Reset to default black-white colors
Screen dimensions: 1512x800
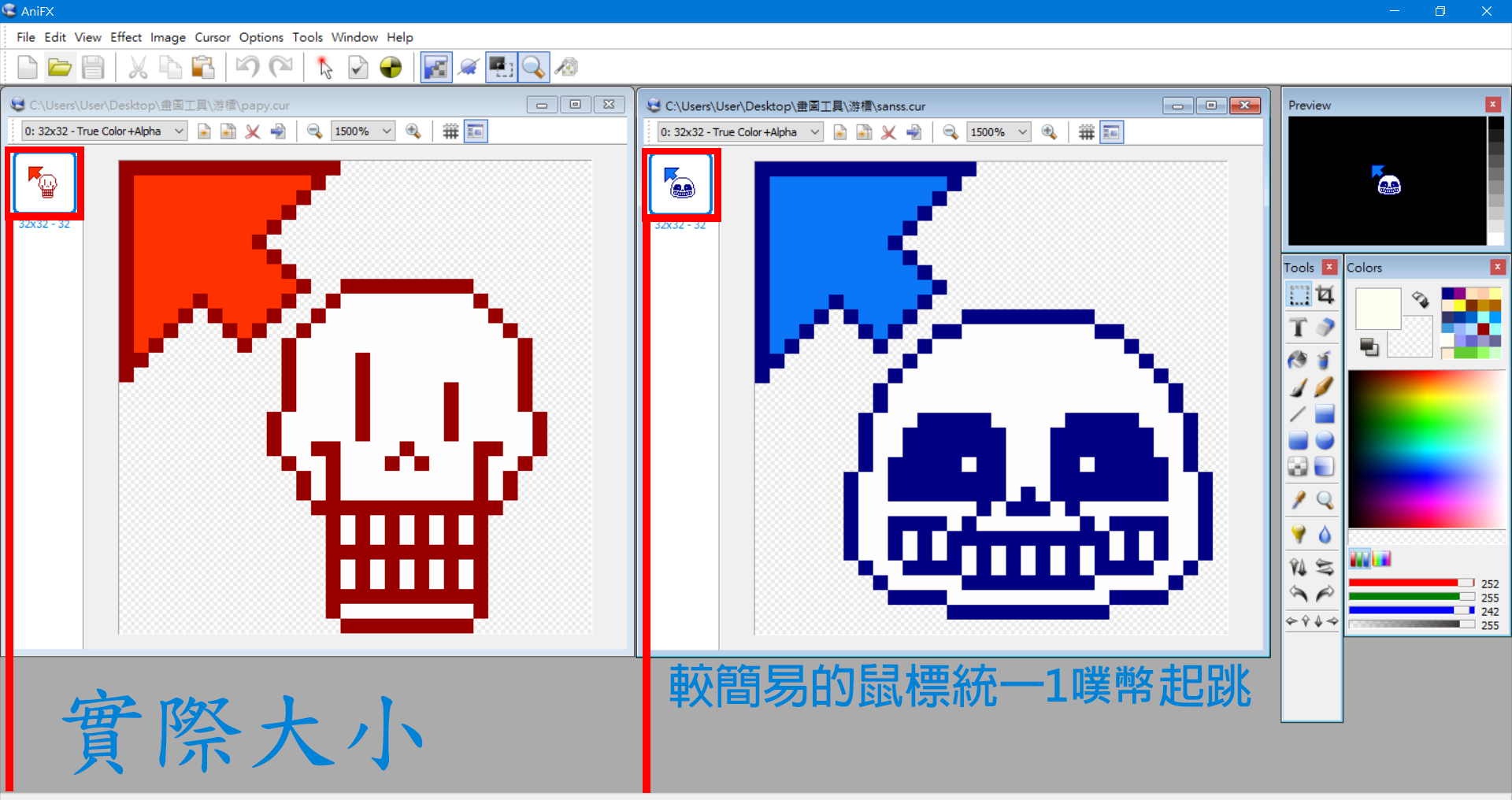click(1369, 346)
